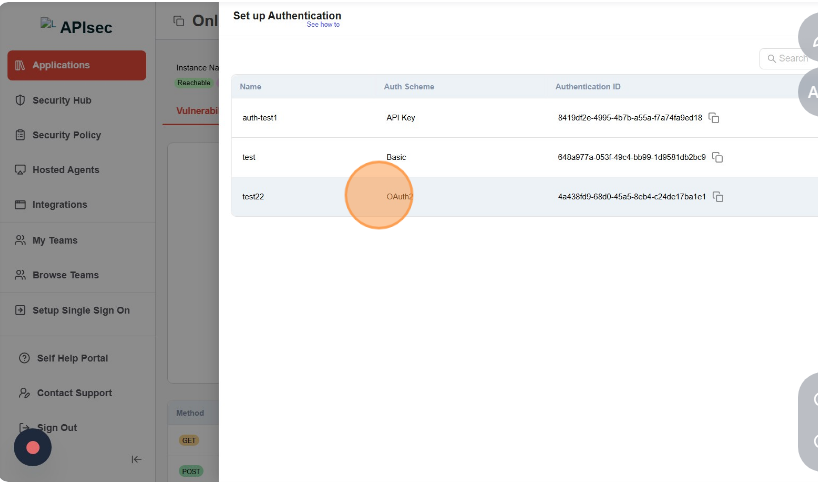818x483 pixels.
Task: Click the Authentication ID column header
Action: point(588,87)
